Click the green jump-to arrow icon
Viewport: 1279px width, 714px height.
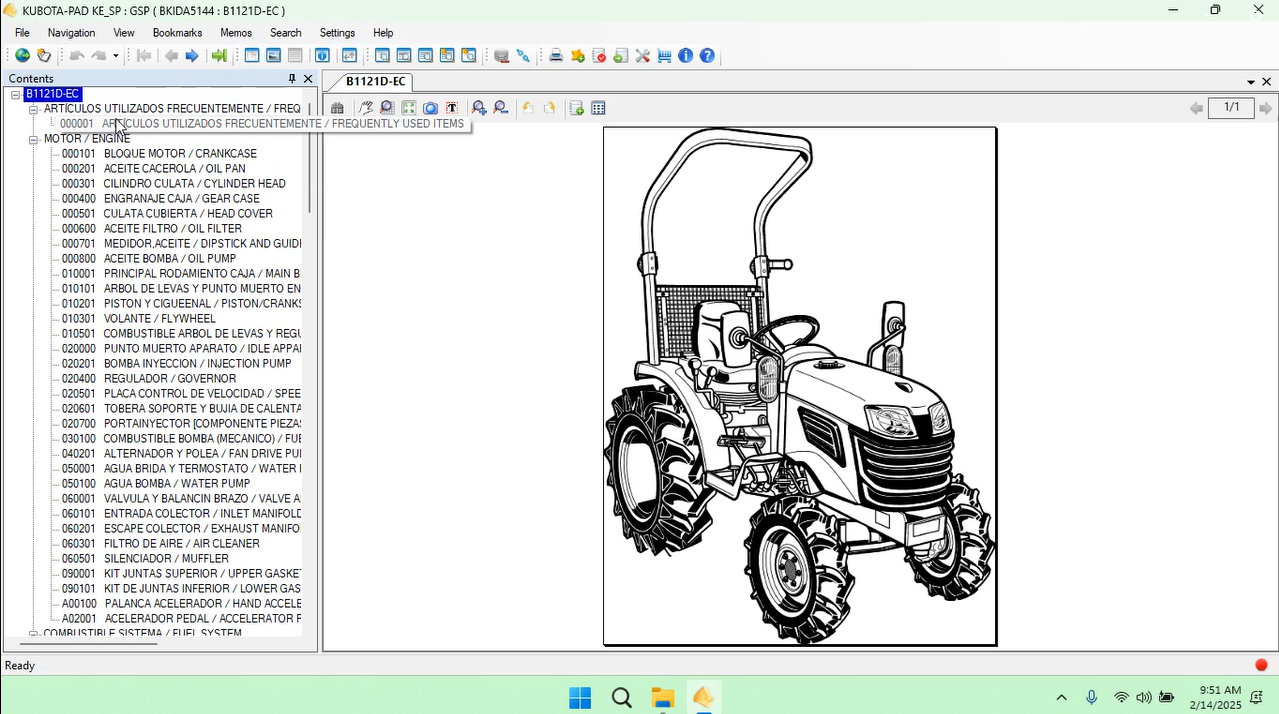[219, 56]
